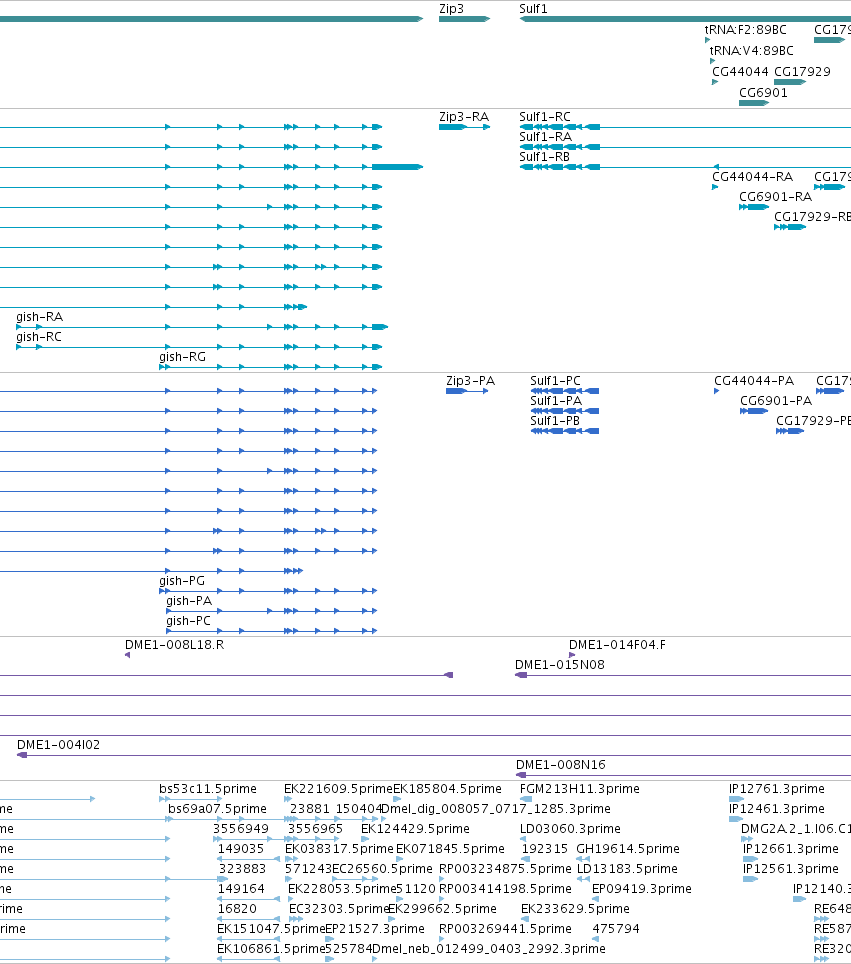The image size is (851, 964).
Task: Open the DME1-004I02 clone label
Action: click(58, 745)
